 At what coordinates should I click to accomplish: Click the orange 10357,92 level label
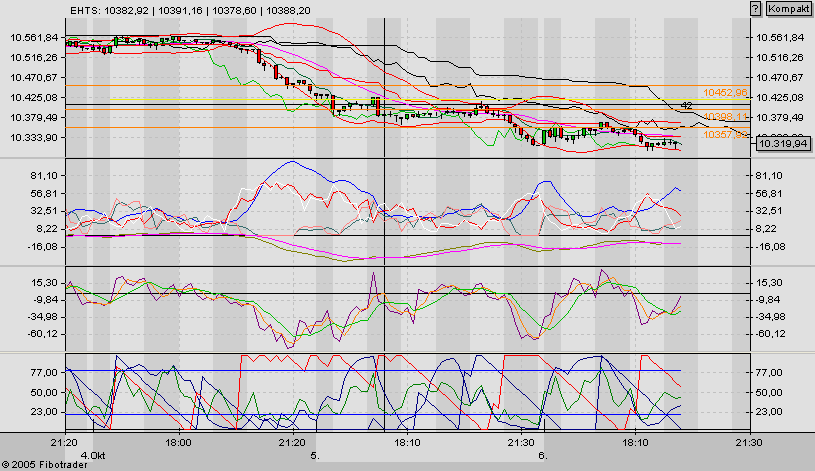tap(726, 134)
